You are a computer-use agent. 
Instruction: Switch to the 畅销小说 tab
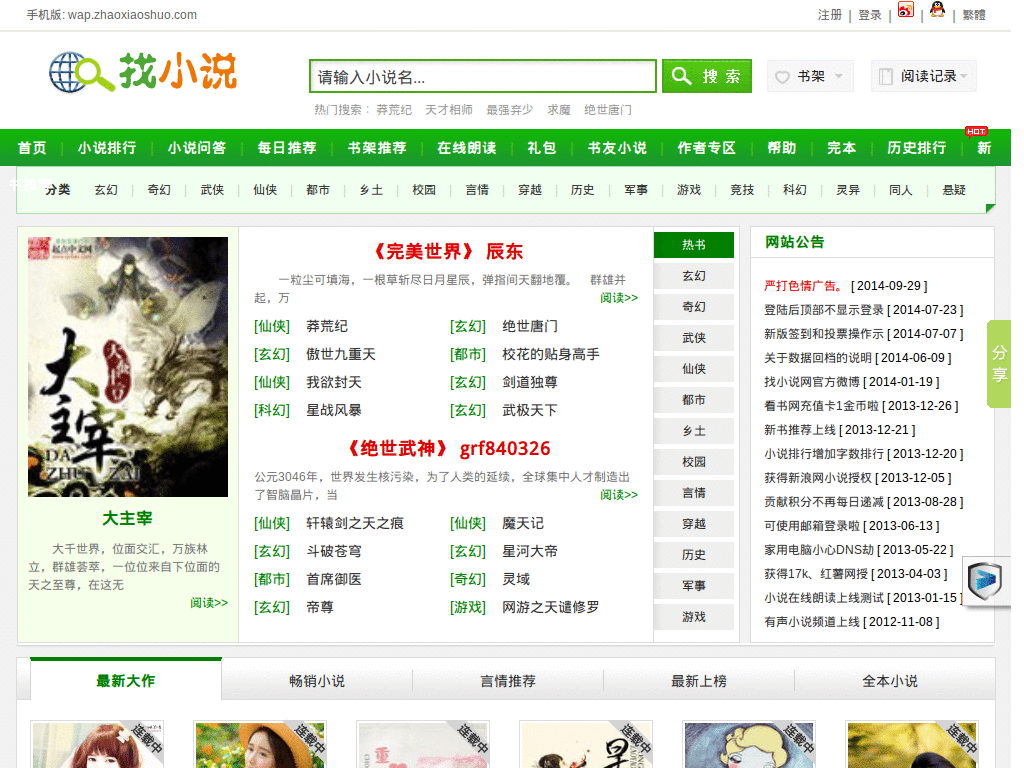317,681
